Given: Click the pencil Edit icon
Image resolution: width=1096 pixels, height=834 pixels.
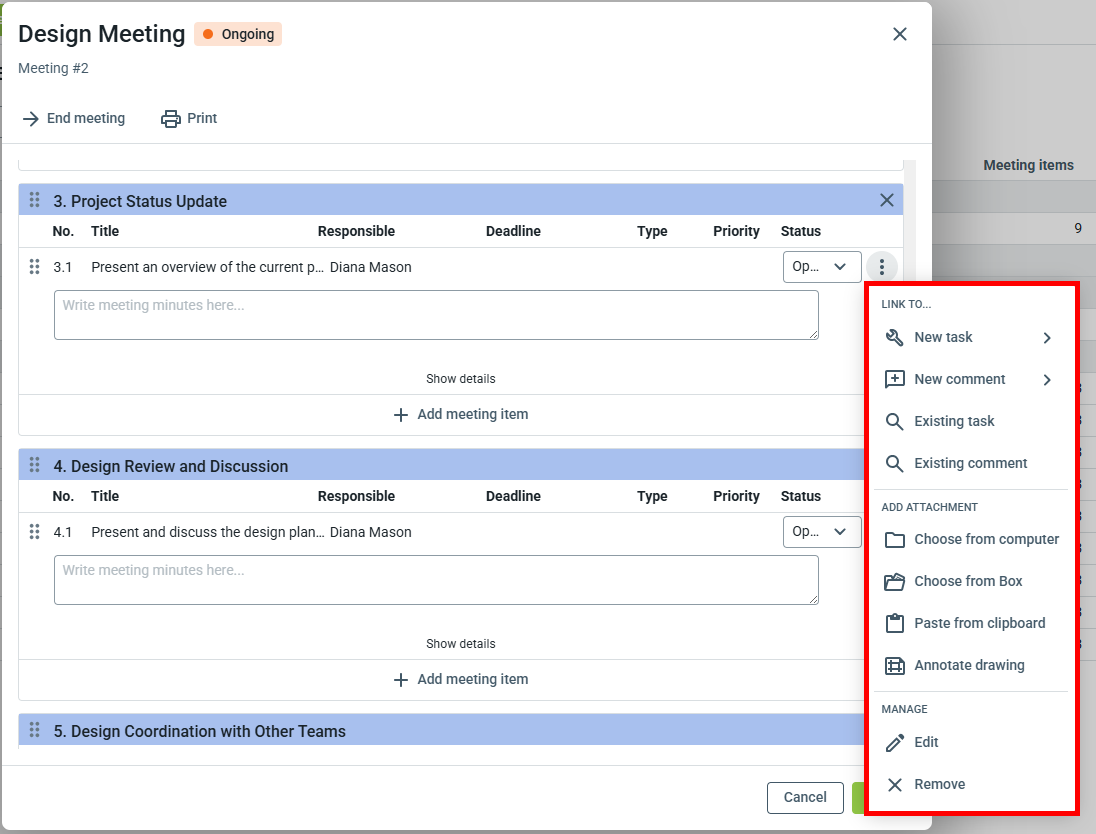Looking at the screenshot, I should pyautogui.click(x=895, y=742).
